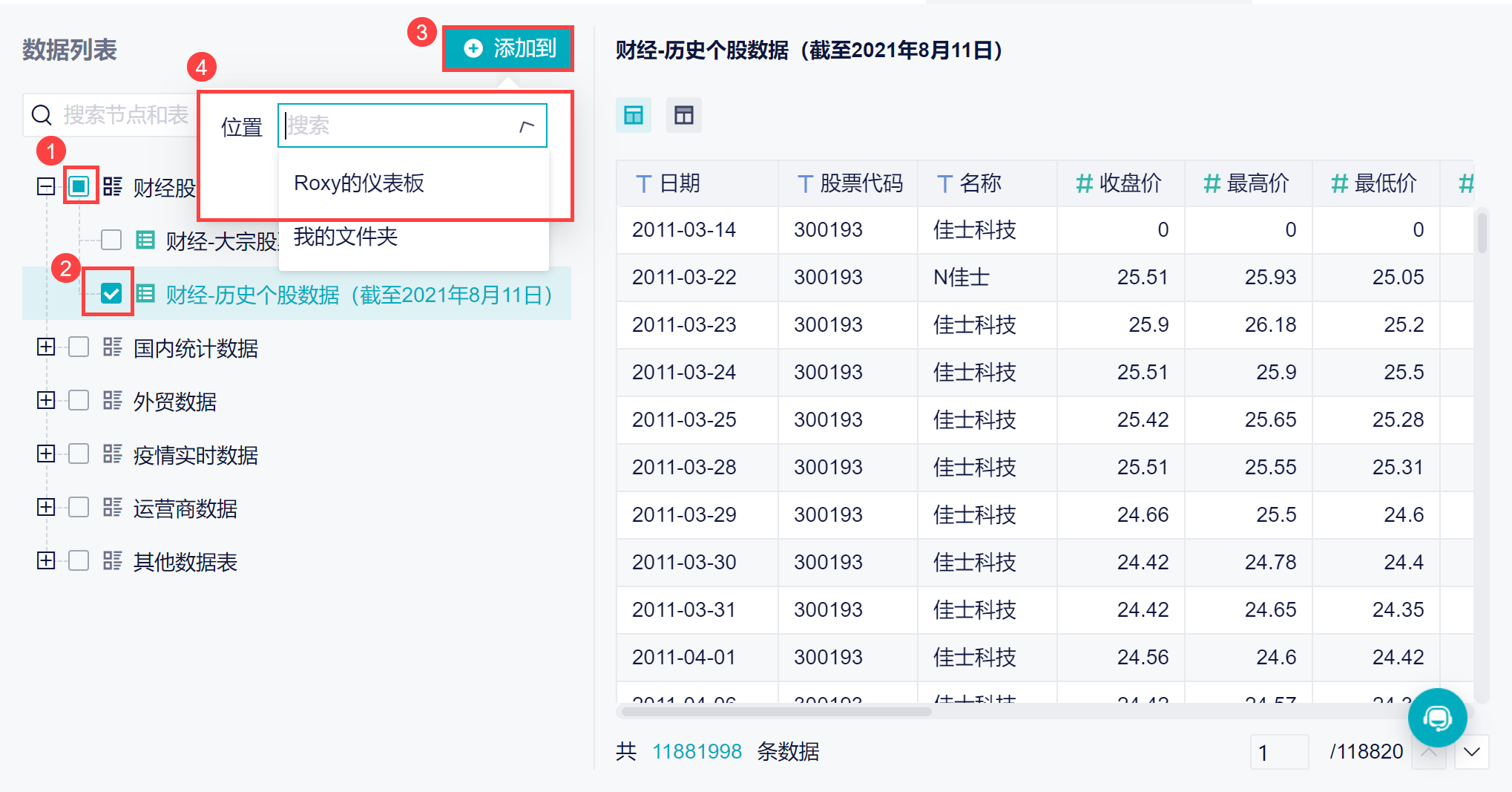This screenshot has height=792, width=1512.
Task: Click the 11881998 total rows count
Action: tap(697, 752)
